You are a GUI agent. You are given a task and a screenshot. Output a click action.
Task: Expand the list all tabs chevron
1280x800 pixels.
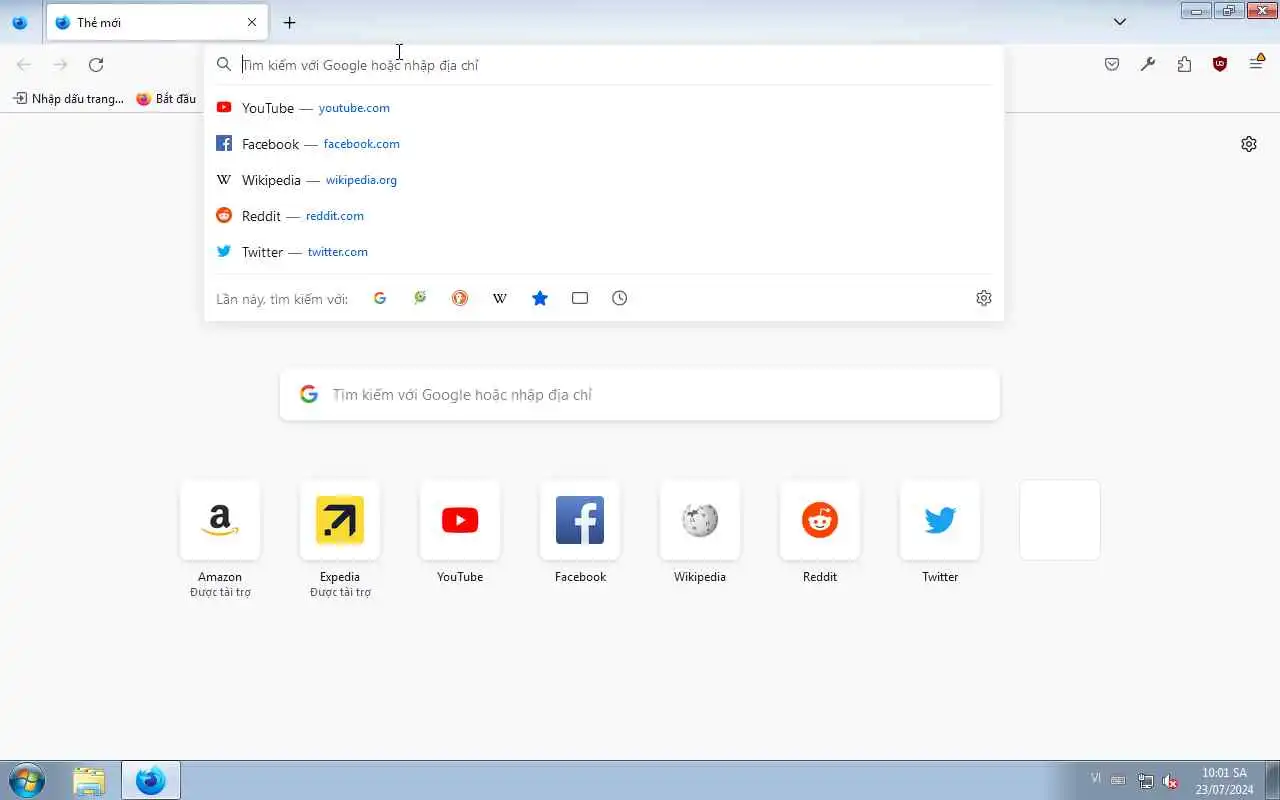[x=1120, y=22]
